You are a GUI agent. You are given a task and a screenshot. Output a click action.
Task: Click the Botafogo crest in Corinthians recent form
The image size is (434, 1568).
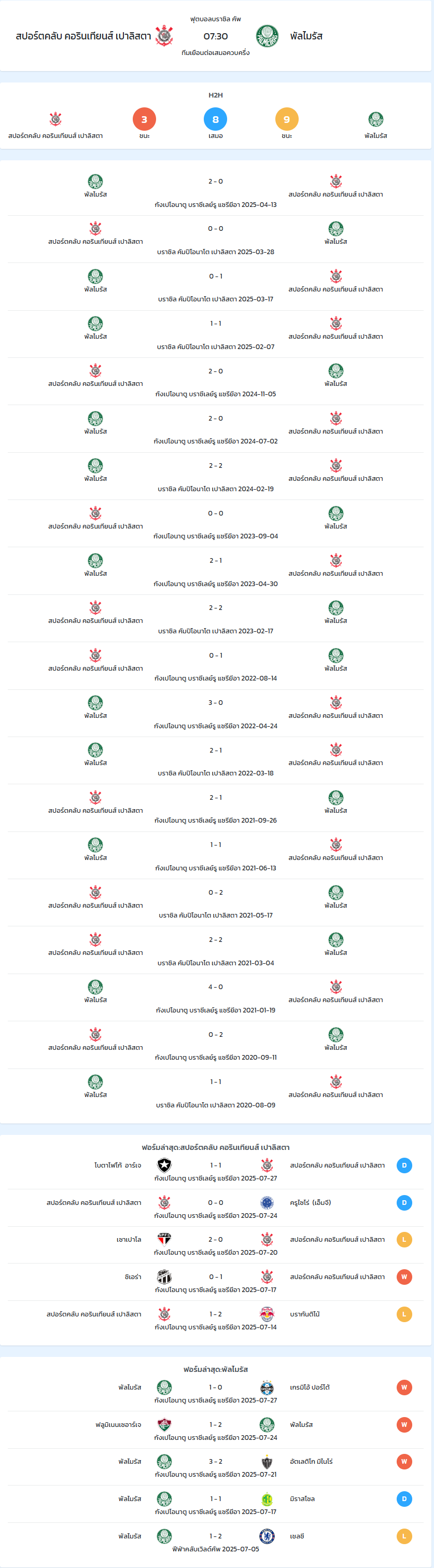pyautogui.click(x=164, y=1165)
